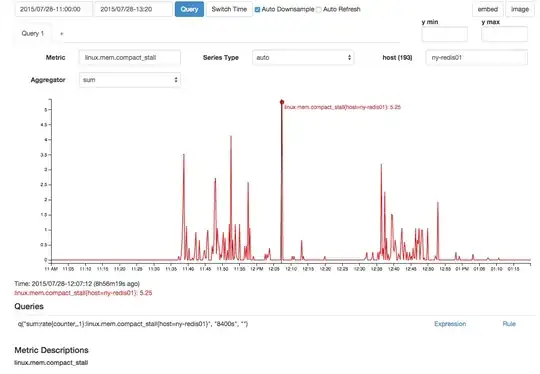Click the host (193) label
Image resolution: width=540 pixels, height=374 pixels.
(397, 58)
